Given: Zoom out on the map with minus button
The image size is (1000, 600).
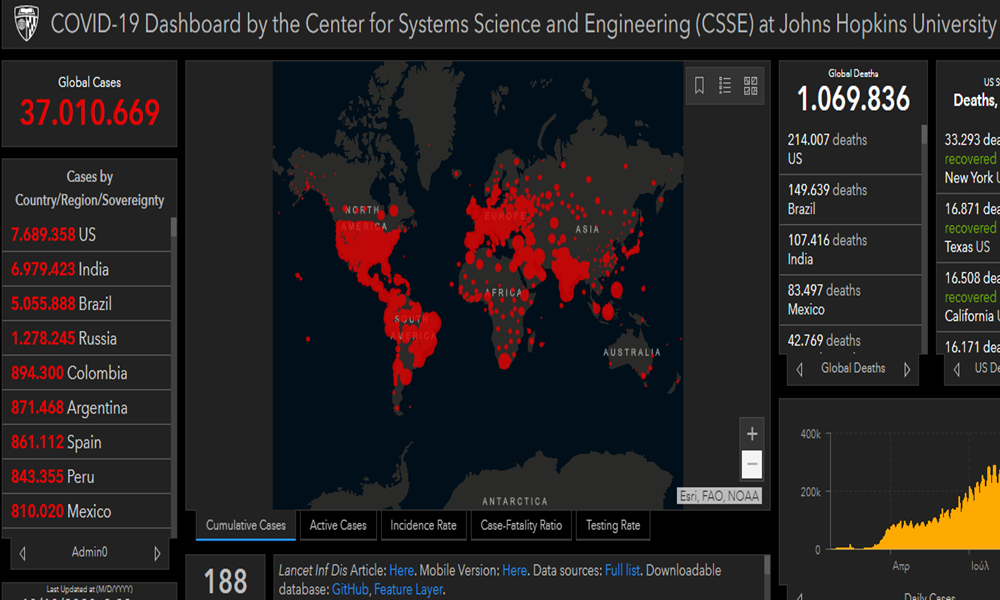Looking at the screenshot, I should [x=752, y=465].
